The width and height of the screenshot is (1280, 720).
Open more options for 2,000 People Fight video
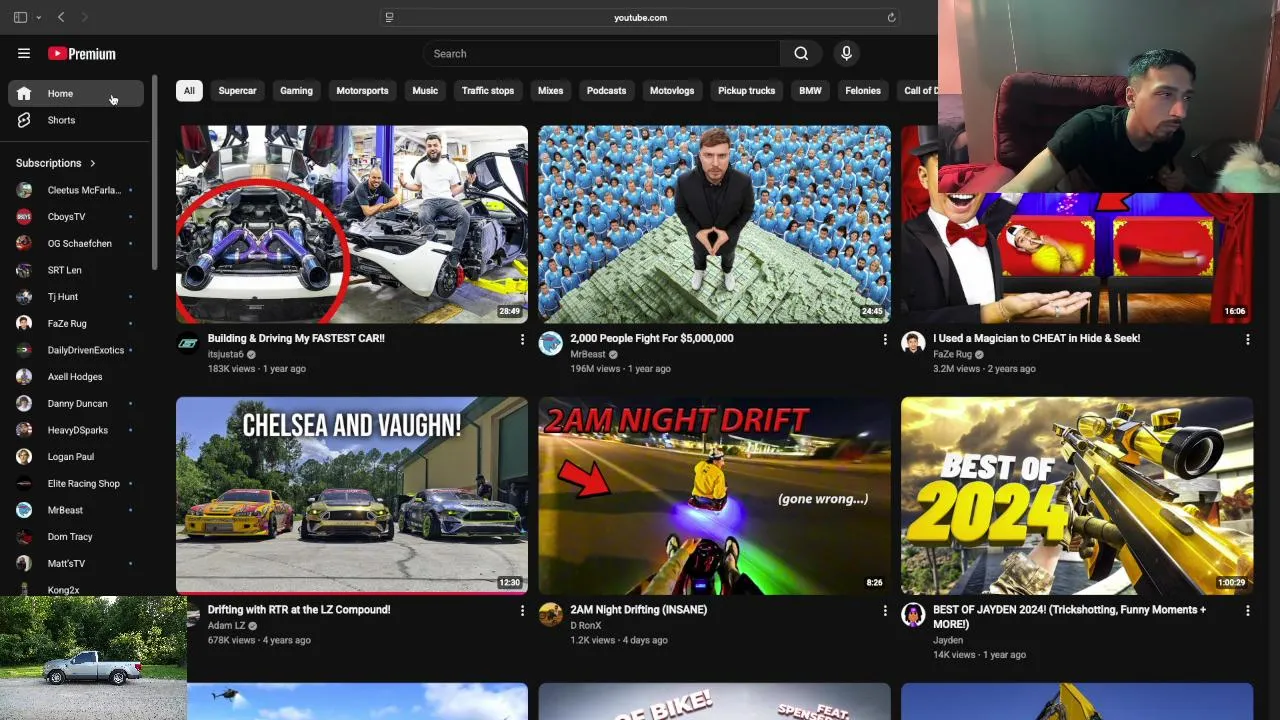[x=885, y=340]
